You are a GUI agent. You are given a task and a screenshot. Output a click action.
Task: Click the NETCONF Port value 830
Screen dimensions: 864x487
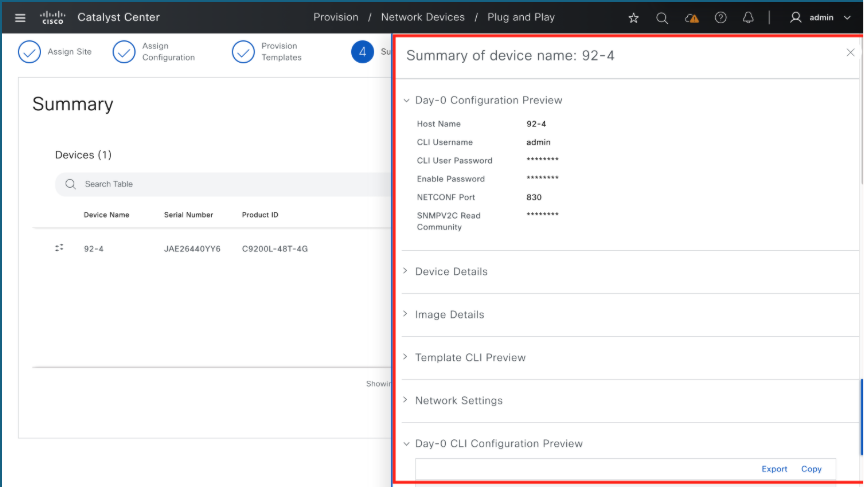[534, 197]
